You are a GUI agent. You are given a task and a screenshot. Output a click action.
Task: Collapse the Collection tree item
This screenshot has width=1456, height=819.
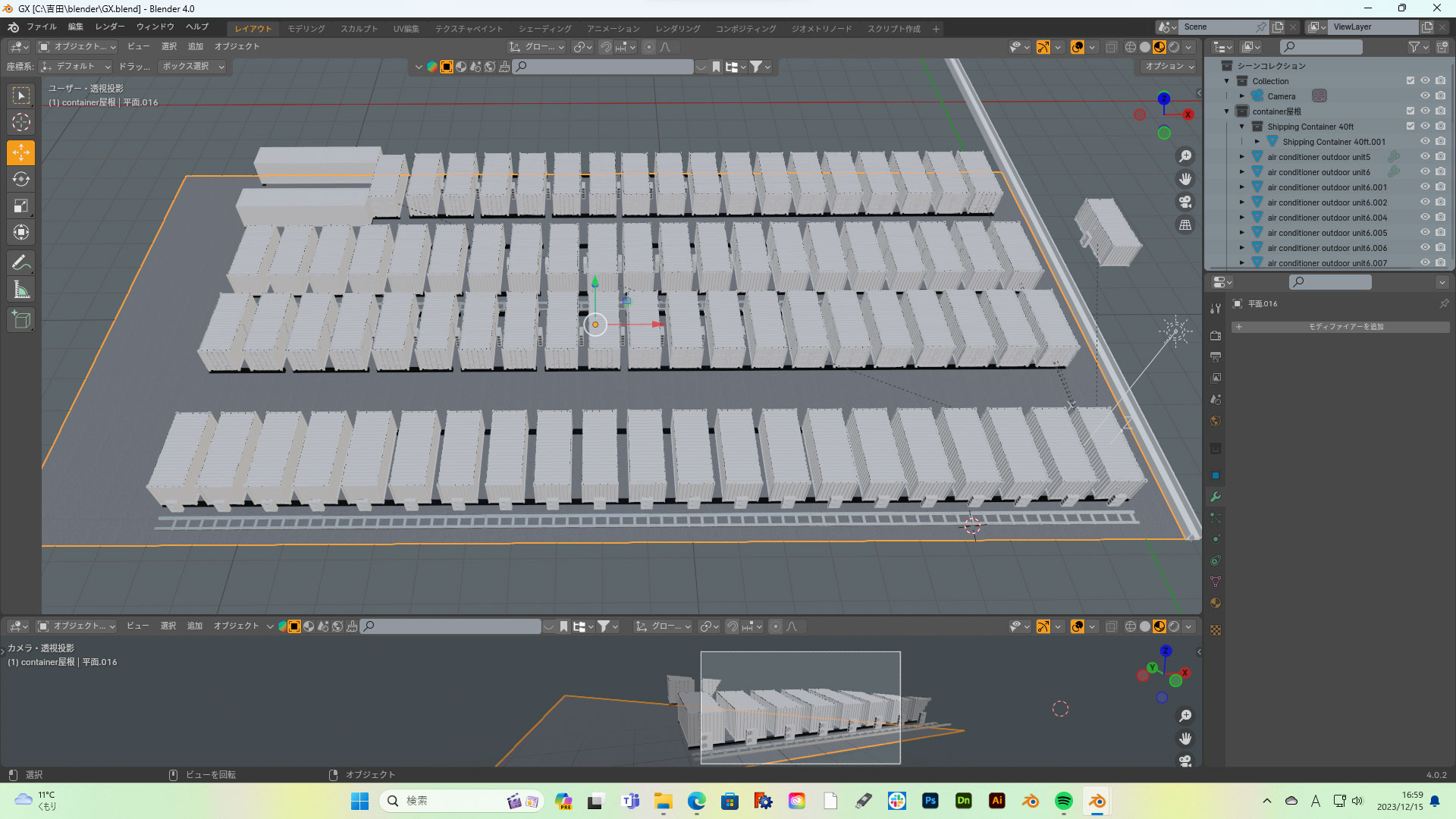(x=1227, y=81)
